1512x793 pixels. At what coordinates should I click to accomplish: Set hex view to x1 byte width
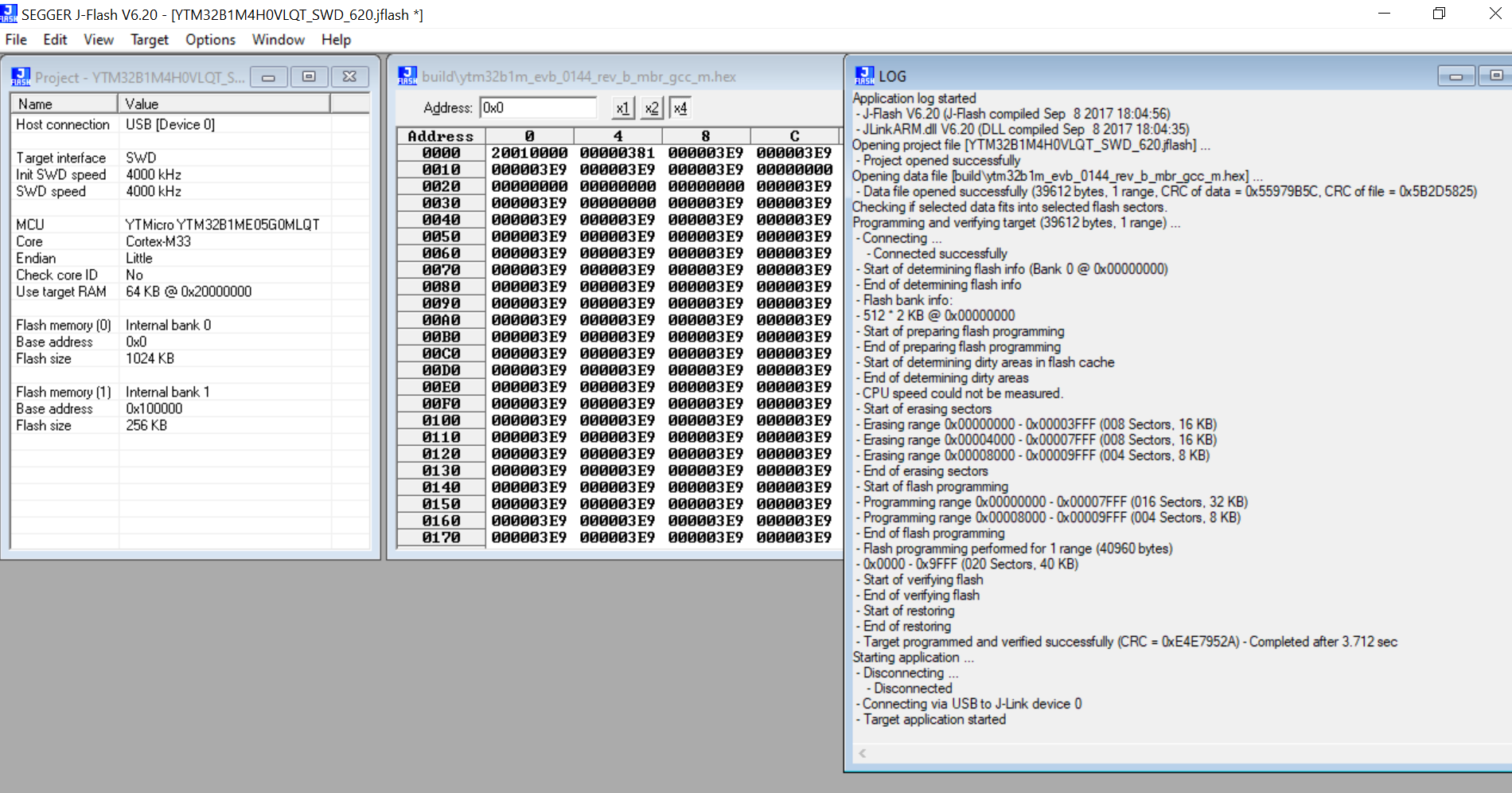622,108
